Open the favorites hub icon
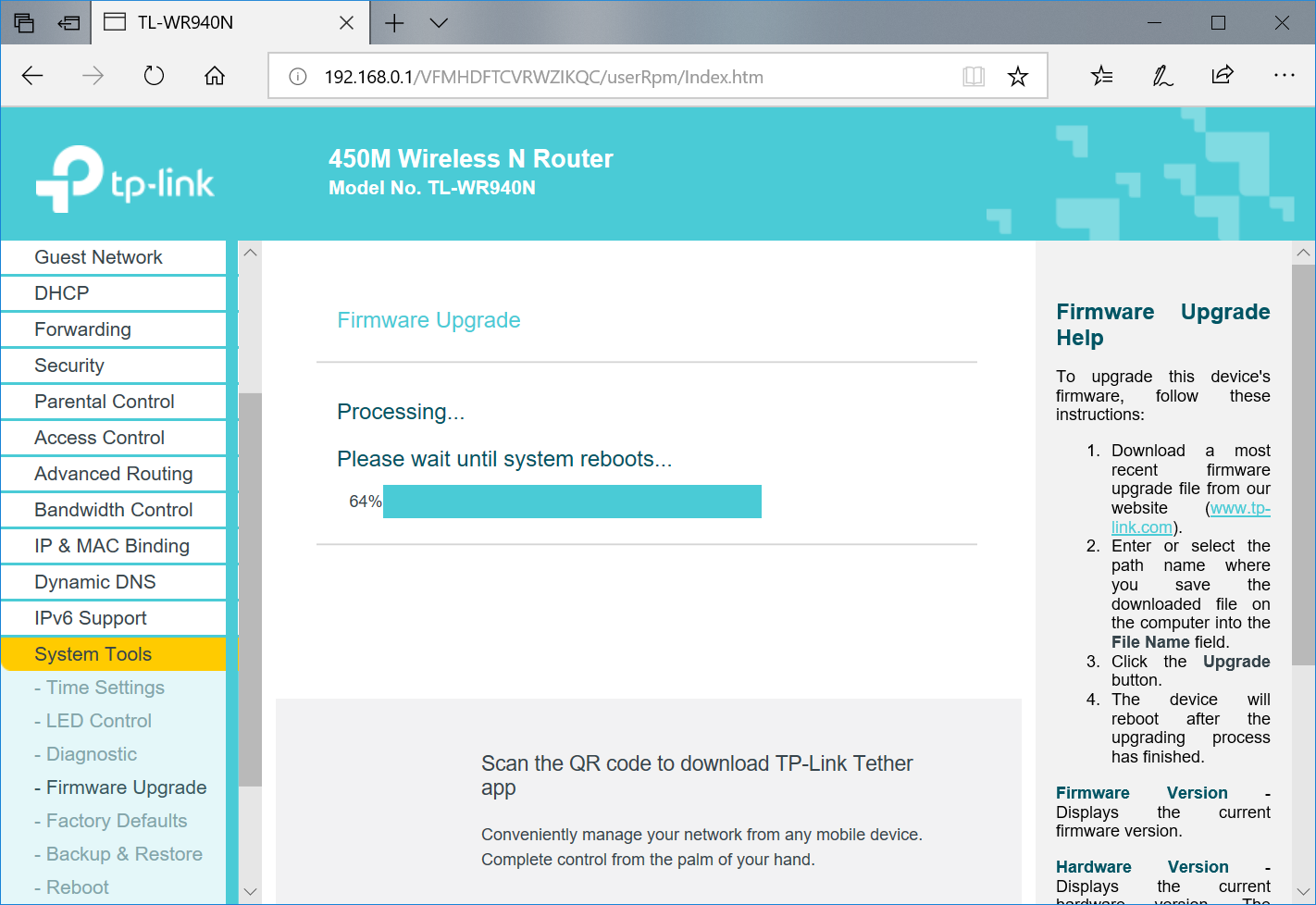 pyautogui.click(x=1101, y=76)
